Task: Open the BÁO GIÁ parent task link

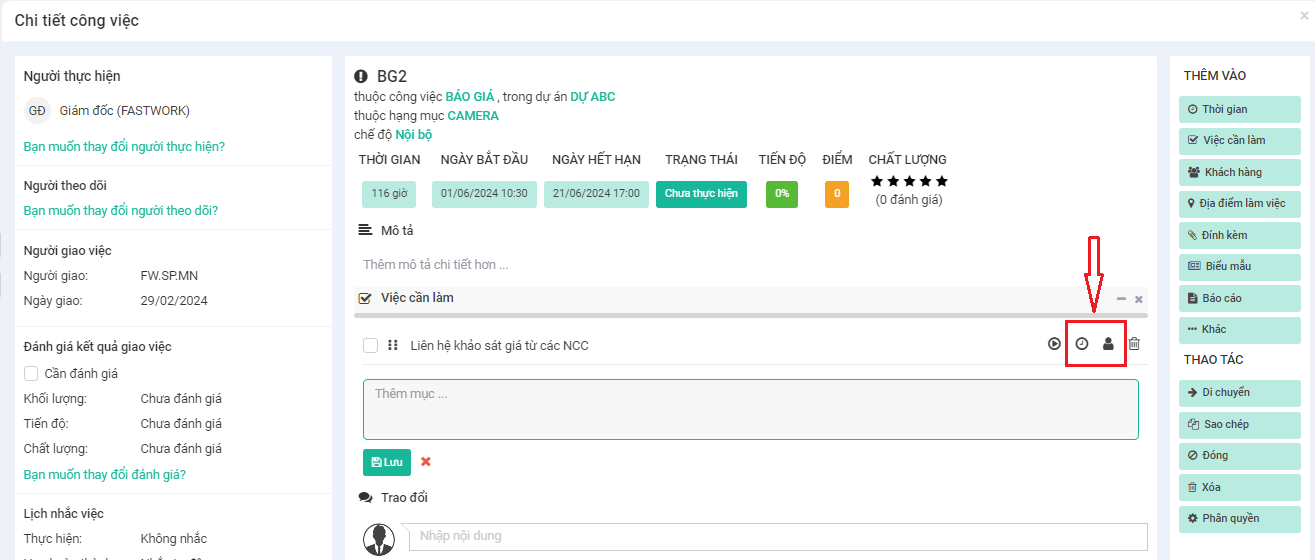Action: pyautogui.click(x=470, y=97)
